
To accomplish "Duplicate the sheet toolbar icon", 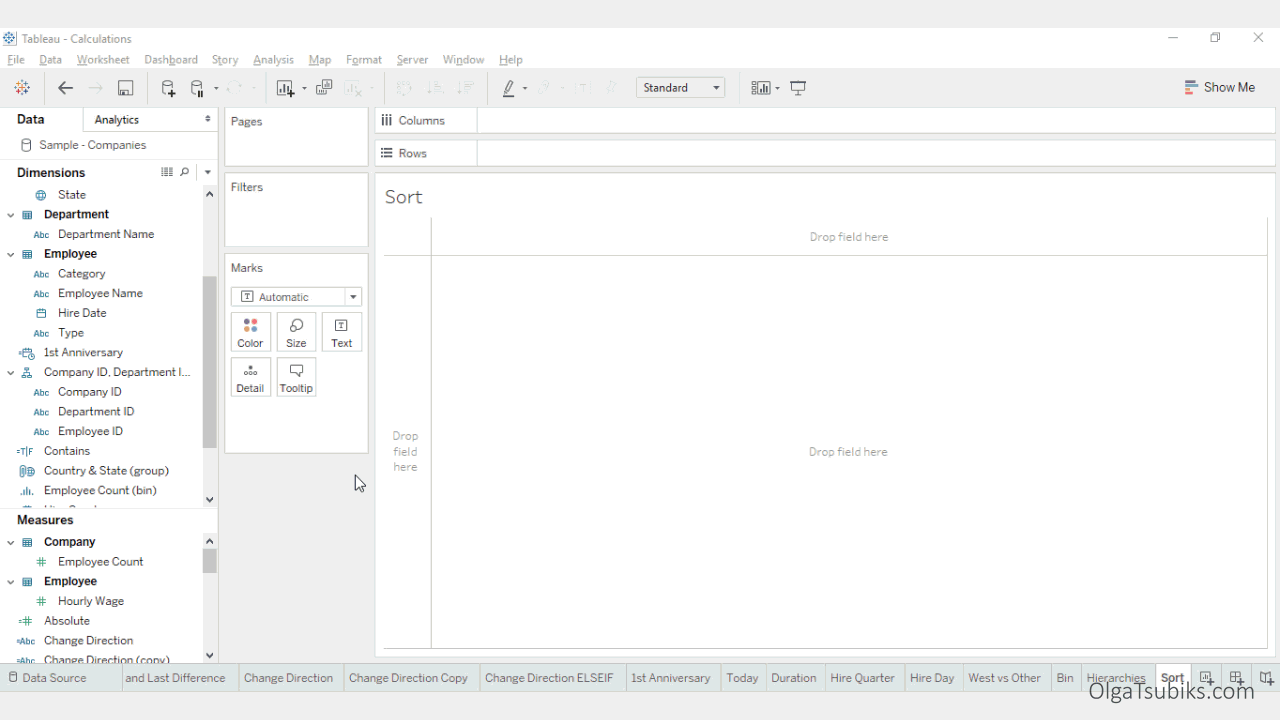I will click(x=324, y=88).
